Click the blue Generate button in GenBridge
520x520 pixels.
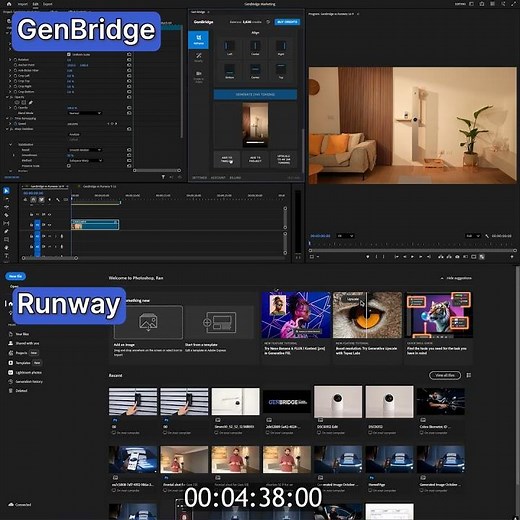[255, 94]
